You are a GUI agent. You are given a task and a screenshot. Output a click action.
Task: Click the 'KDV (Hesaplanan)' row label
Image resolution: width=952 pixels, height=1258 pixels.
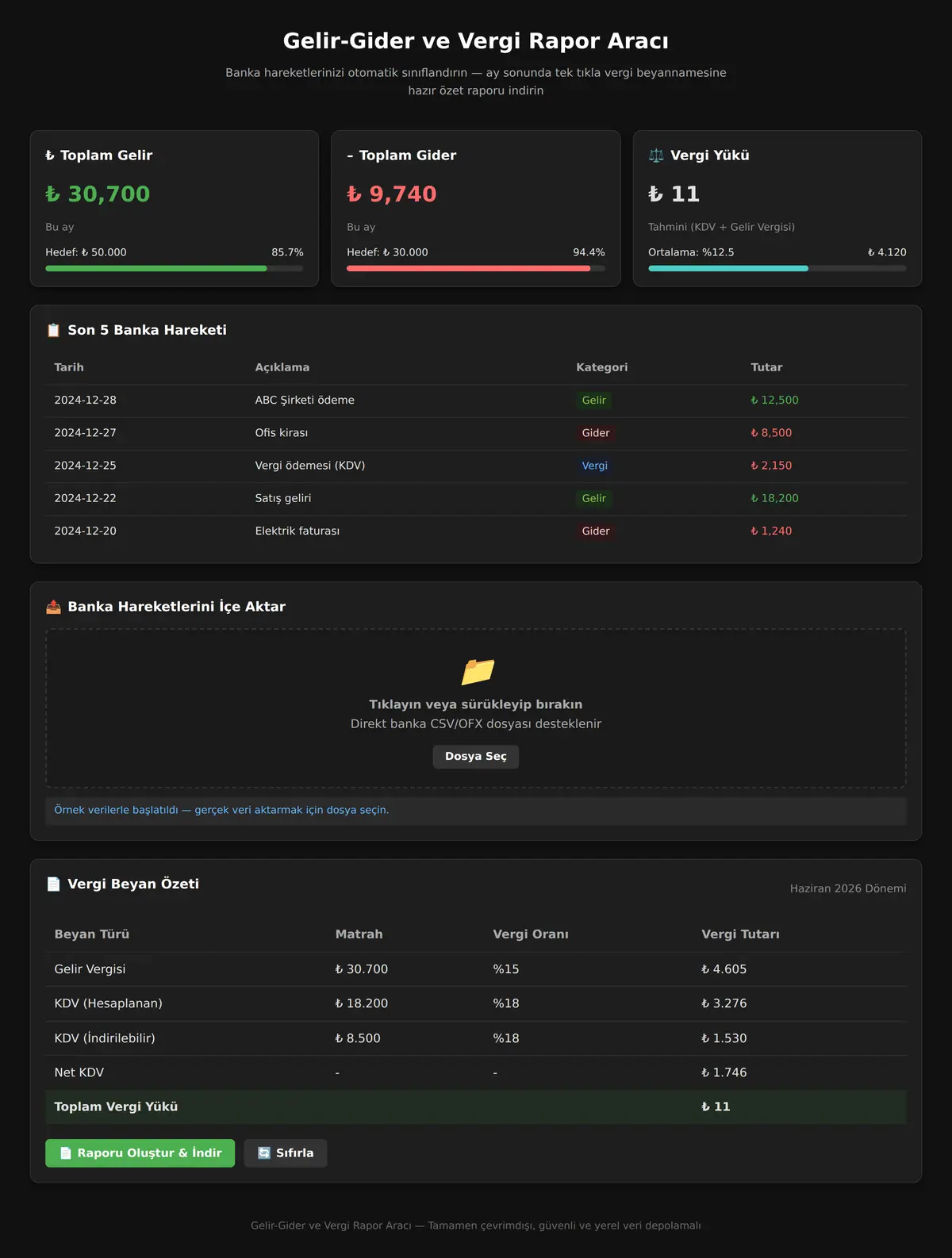coord(108,1003)
